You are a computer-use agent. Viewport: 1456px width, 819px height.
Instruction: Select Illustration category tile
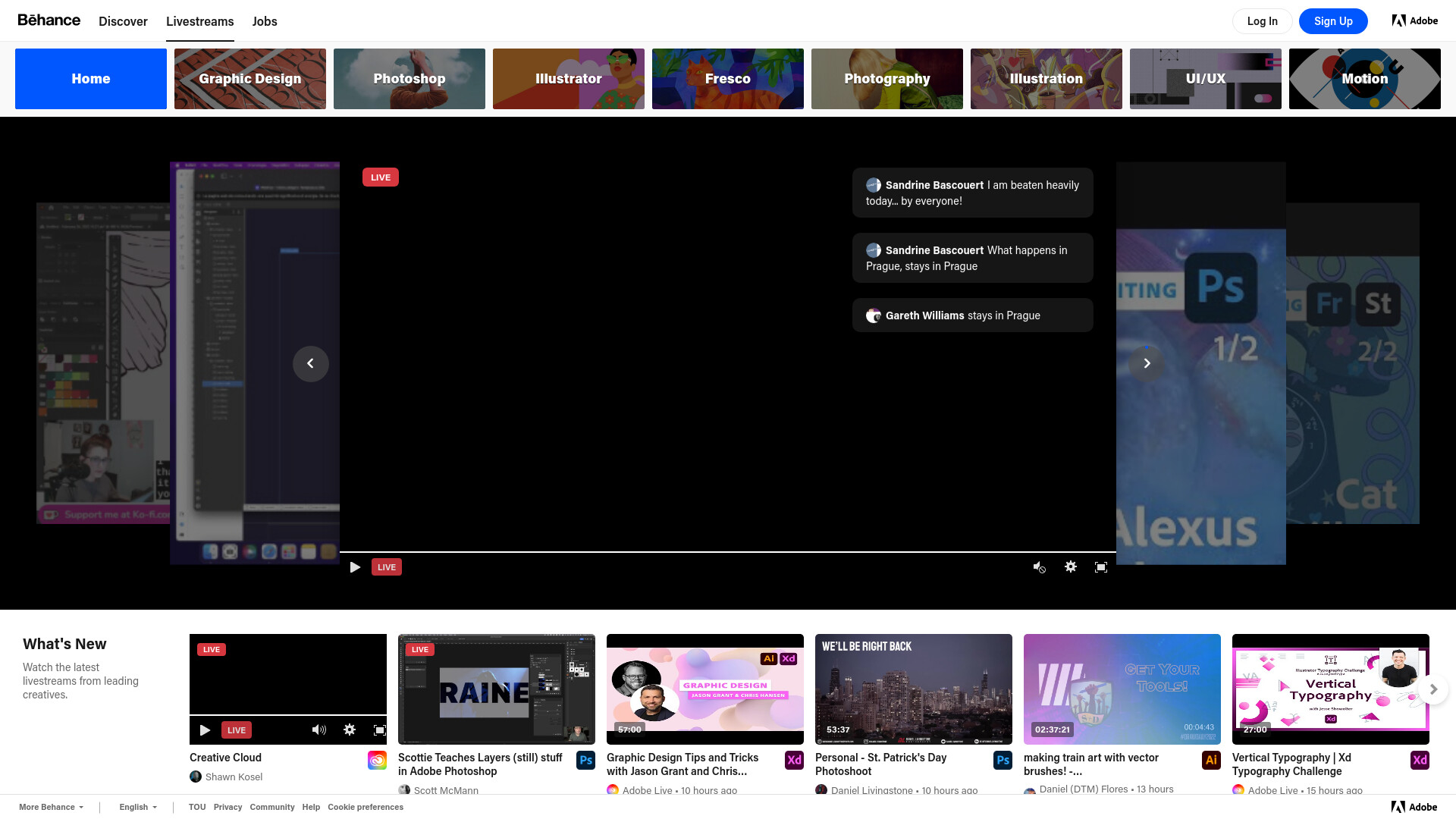pos(1046,79)
